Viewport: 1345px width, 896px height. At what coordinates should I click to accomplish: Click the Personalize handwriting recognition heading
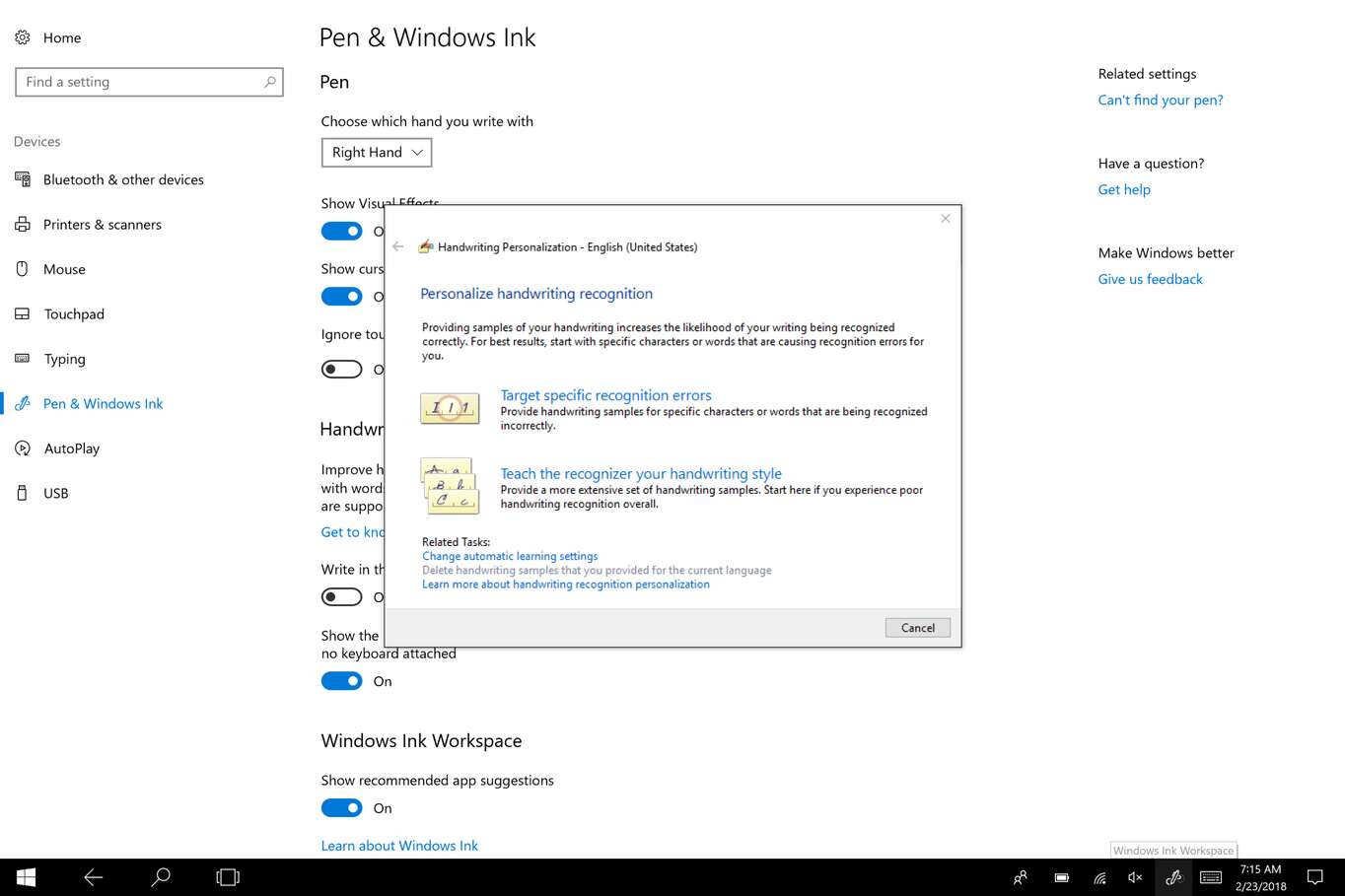coord(536,294)
